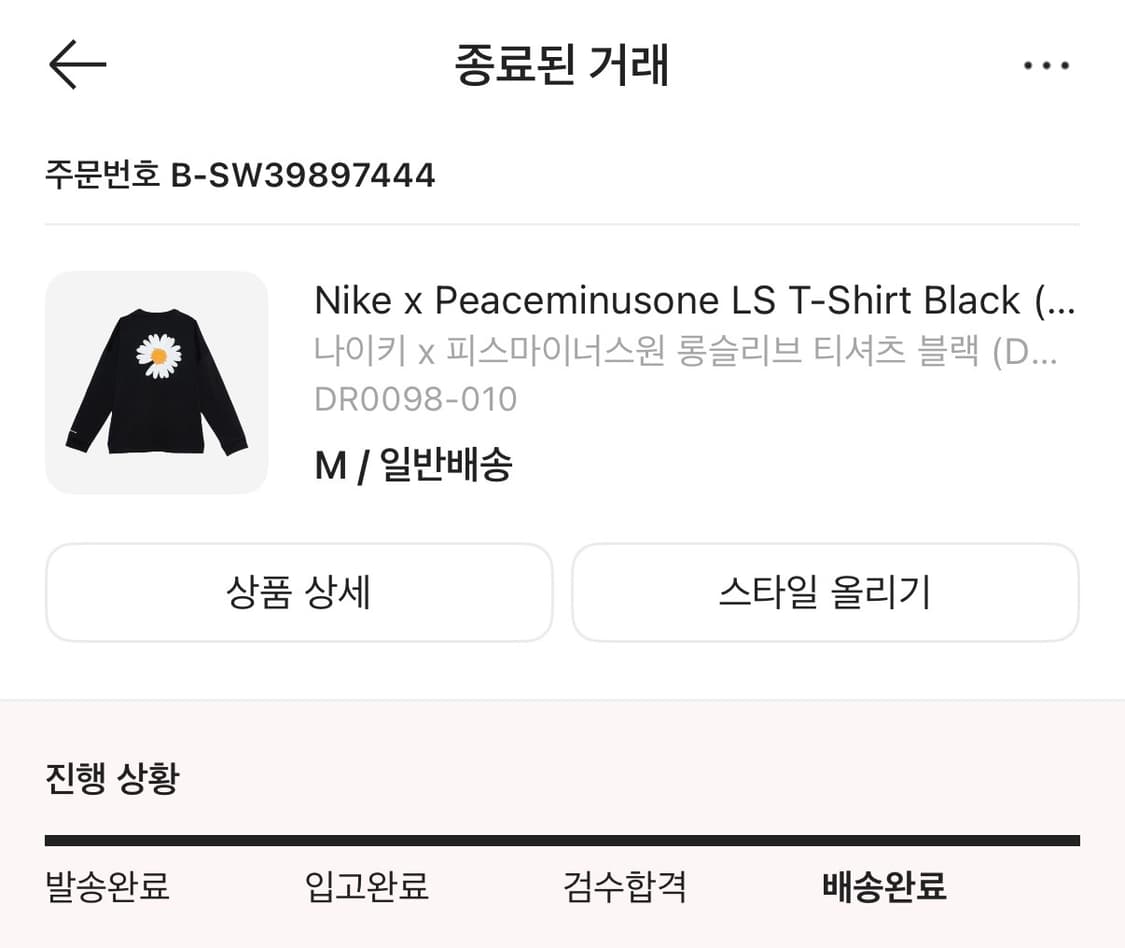Open the more options ellipsis menu
Screen dimensions: 1125x948
pyautogui.click(x=1047, y=65)
